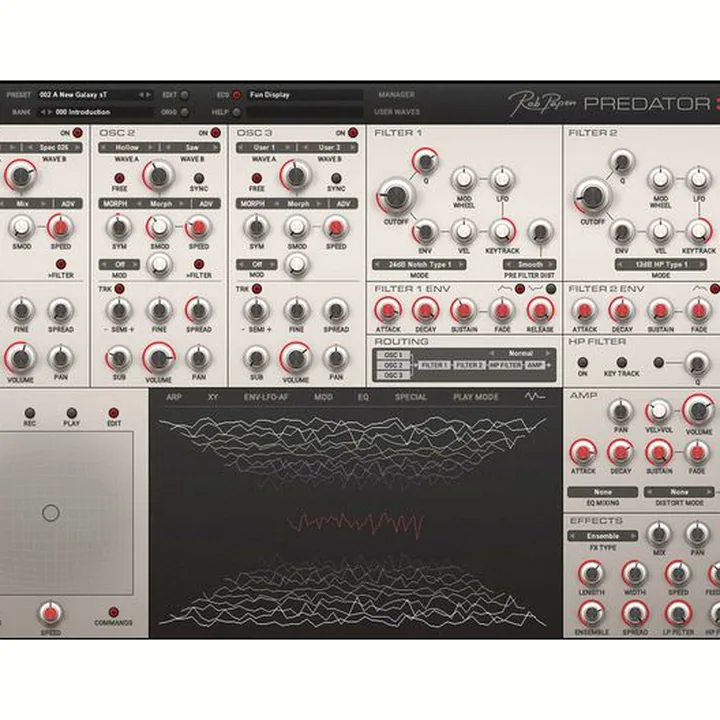
Task: Click the XY pad COMMANDS button
Action: [x=113, y=612]
